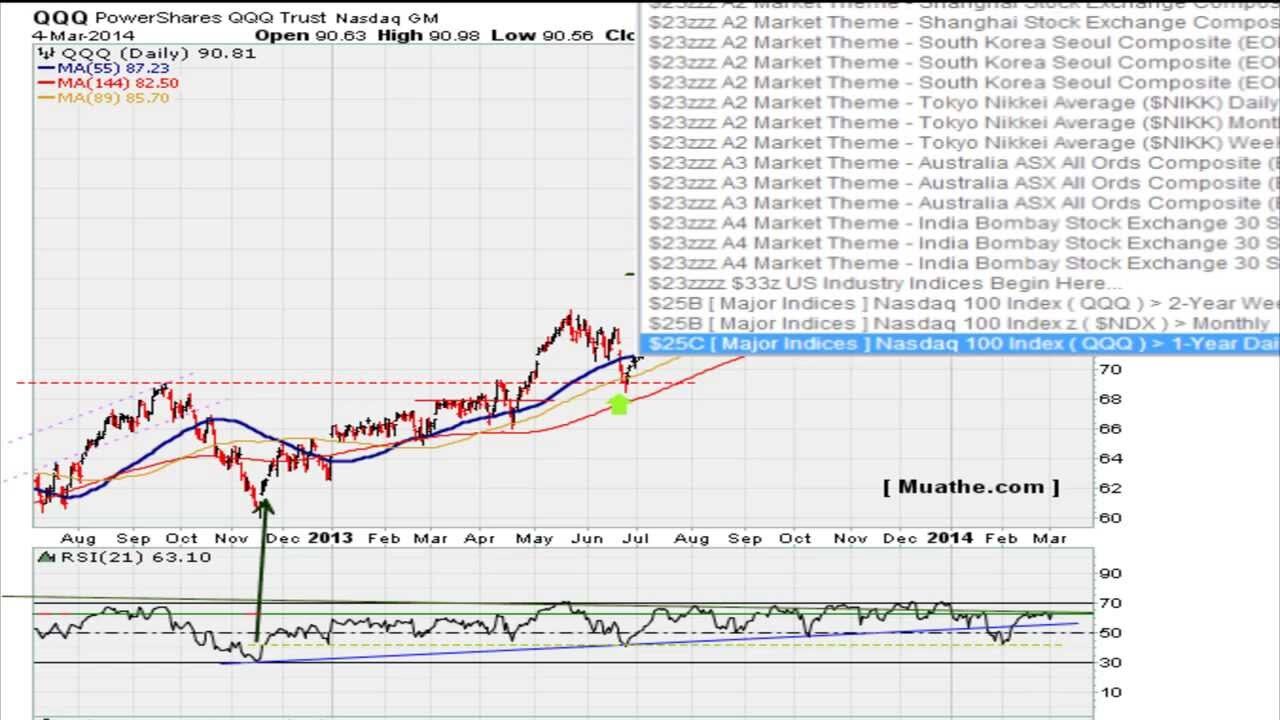Click the 60 price axis label
1280x720 pixels.
tap(1109, 518)
